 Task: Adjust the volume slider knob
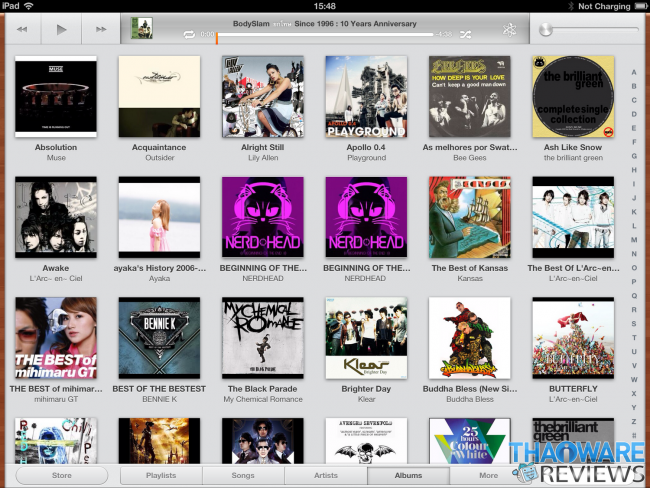click(546, 29)
